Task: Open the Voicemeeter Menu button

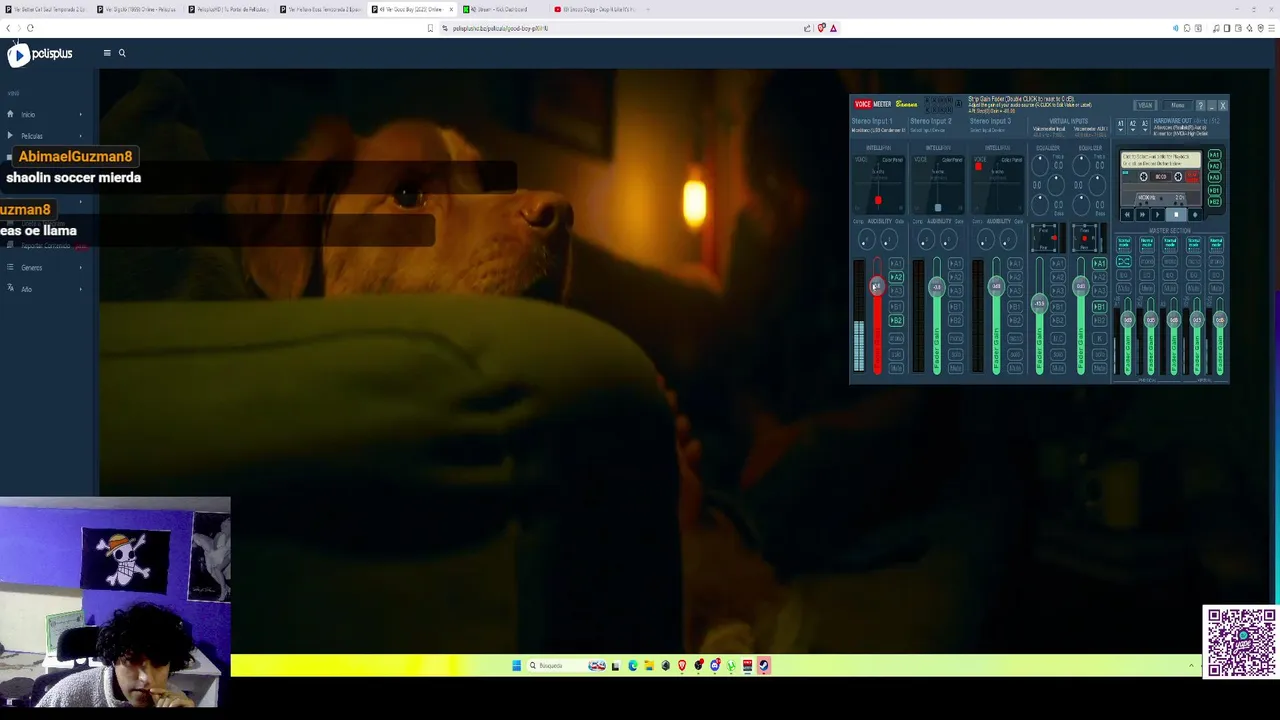Action: (1178, 105)
